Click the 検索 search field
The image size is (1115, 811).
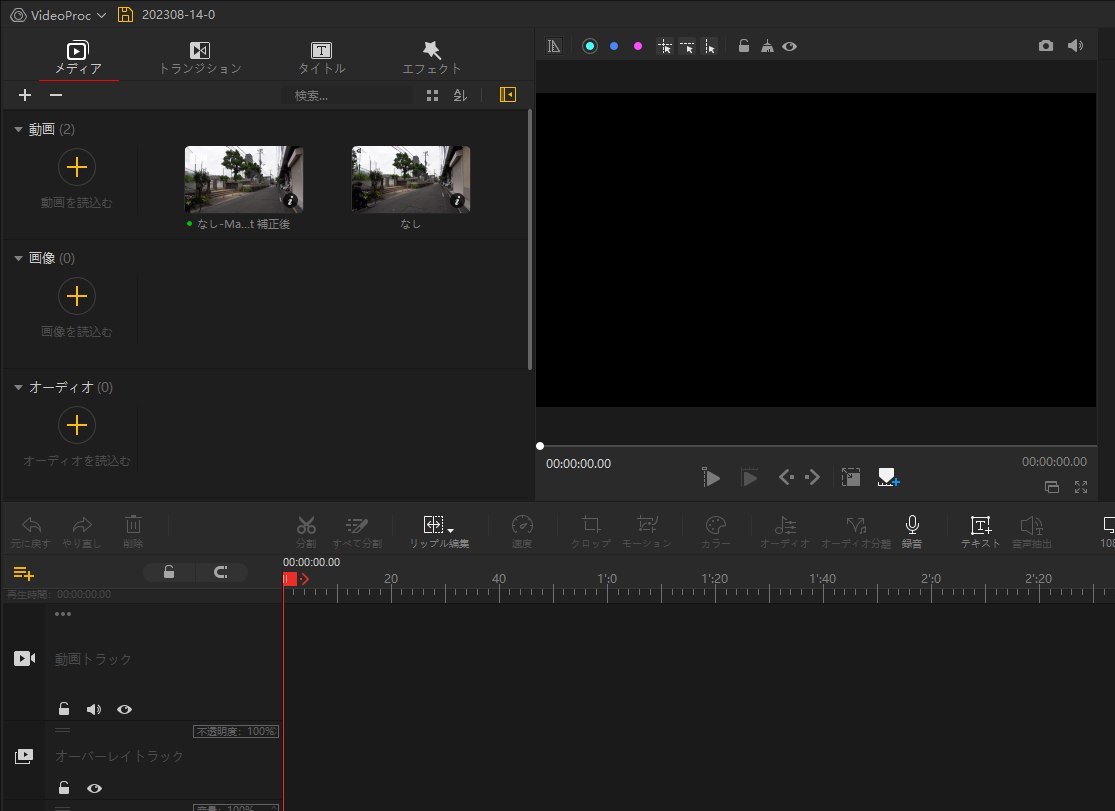tap(347, 95)
